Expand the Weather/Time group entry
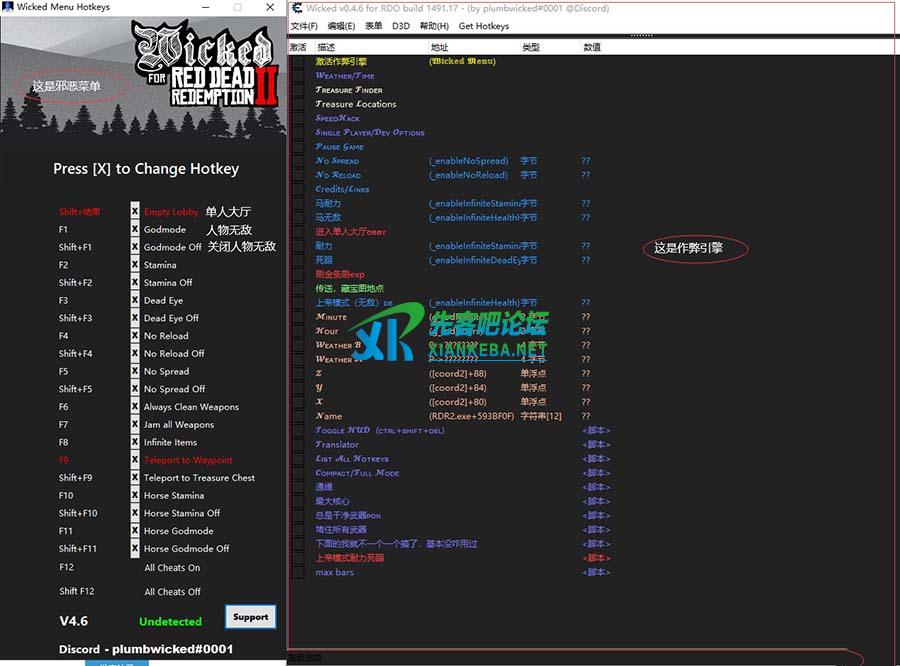Screen dimensions: 900x666 click(345, 76)
